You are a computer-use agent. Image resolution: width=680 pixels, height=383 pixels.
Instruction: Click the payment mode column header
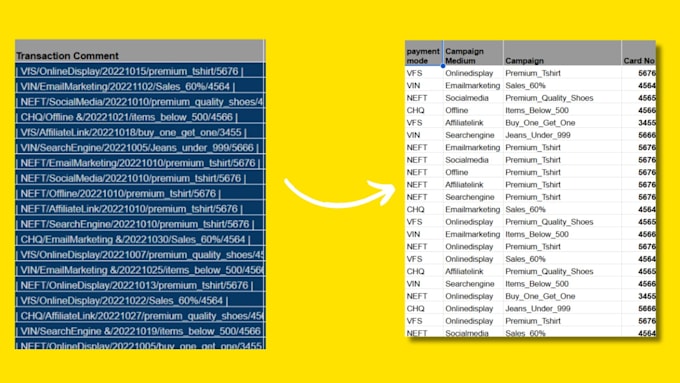[x=424, y=53]
